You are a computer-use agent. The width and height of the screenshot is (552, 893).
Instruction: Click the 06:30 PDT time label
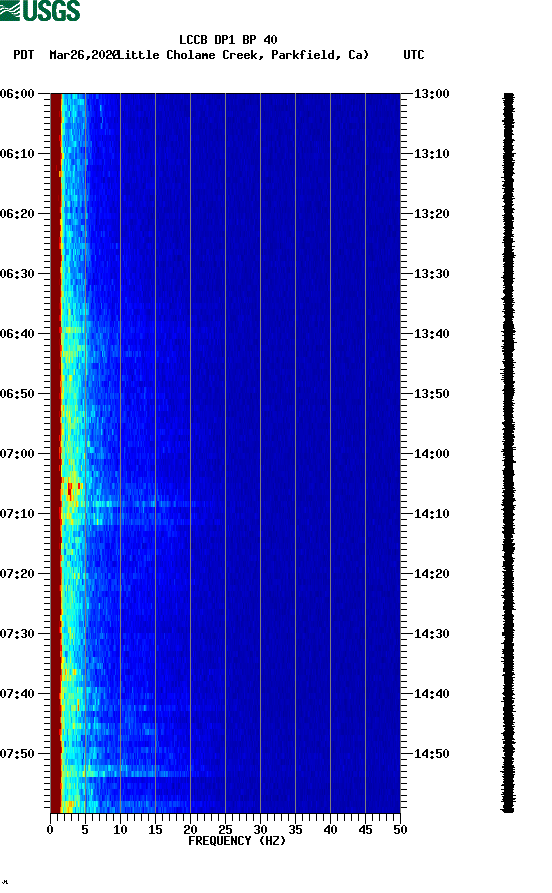coord(17,273)
